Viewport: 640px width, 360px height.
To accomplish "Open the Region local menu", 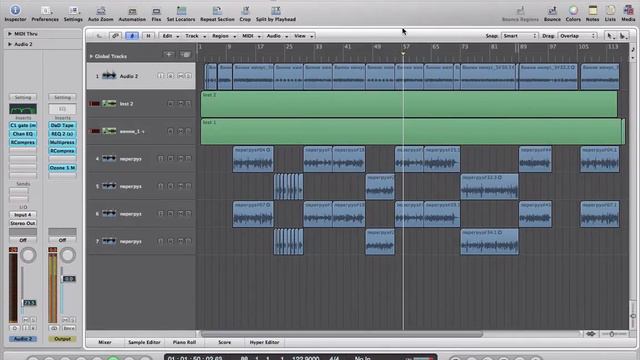I will 223,36.
